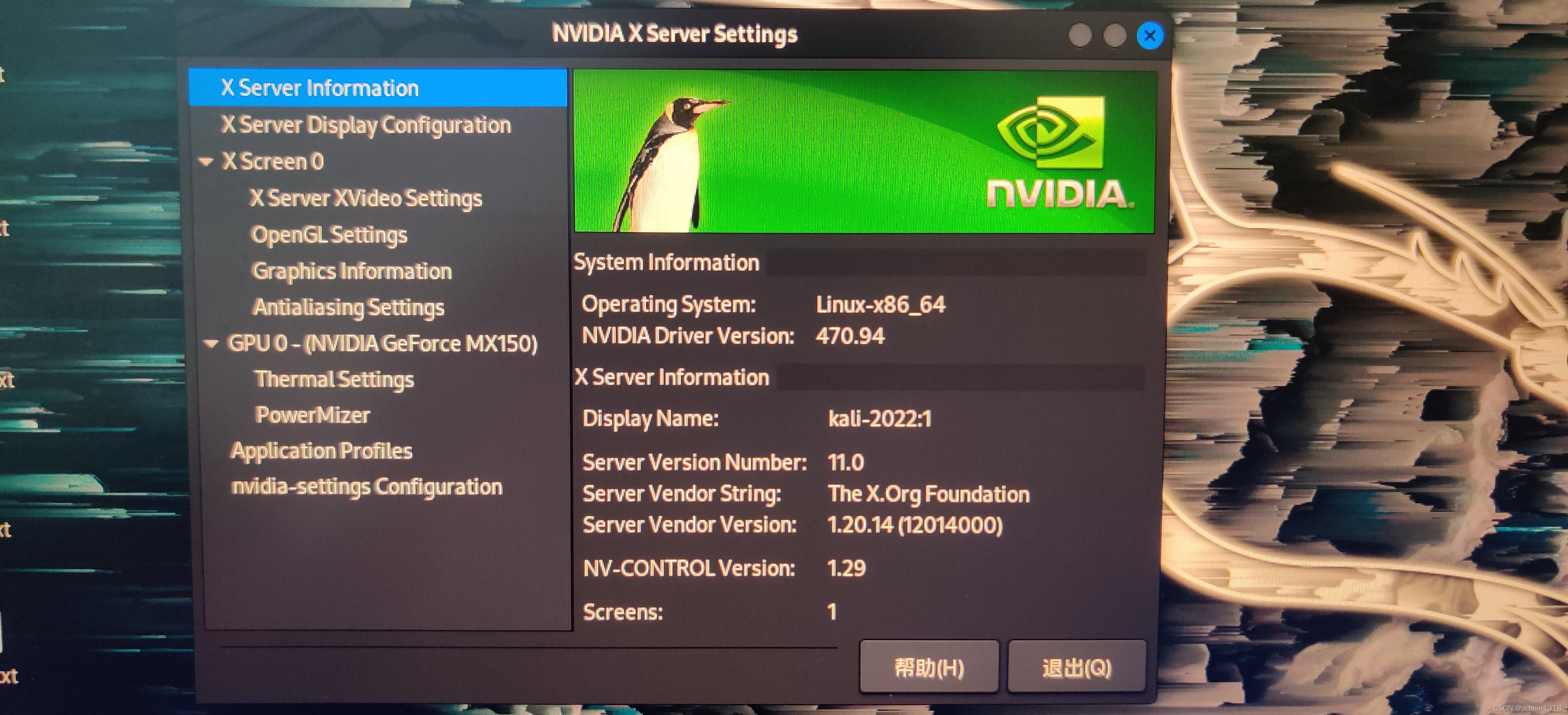Open Antialiasing Settings page
The height and width of the screenshot is (715, 1568).
(348, 307)
